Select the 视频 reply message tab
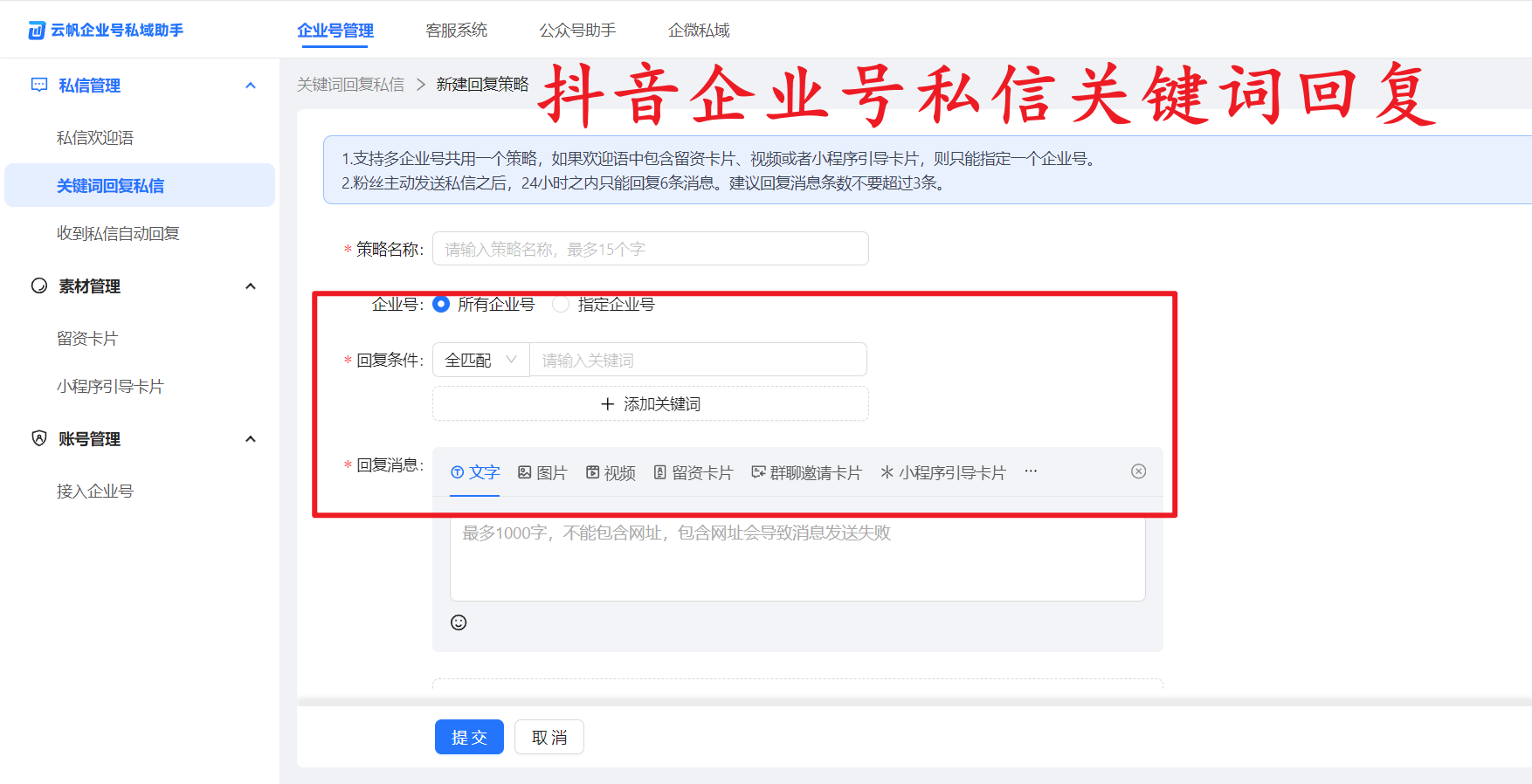Viewport: 1532px width, 784px height. [611, 472]
